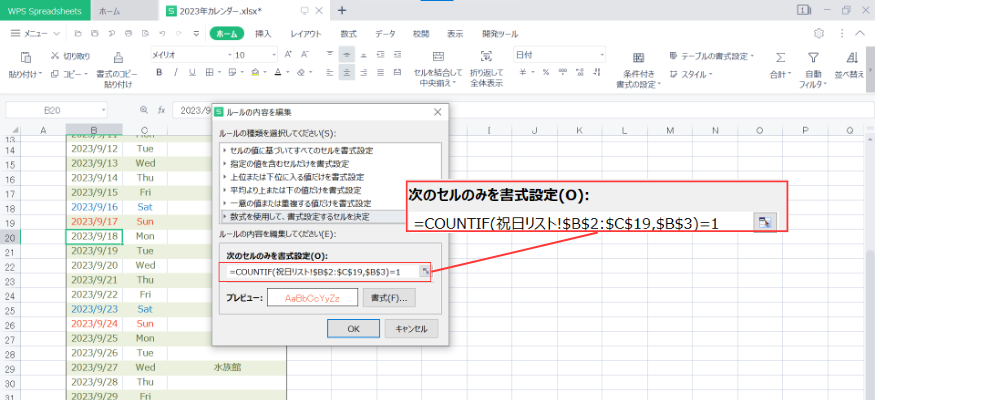The image size is (1000, 400).
Task: Click the 水族館 cell
Action: (227, 367)
